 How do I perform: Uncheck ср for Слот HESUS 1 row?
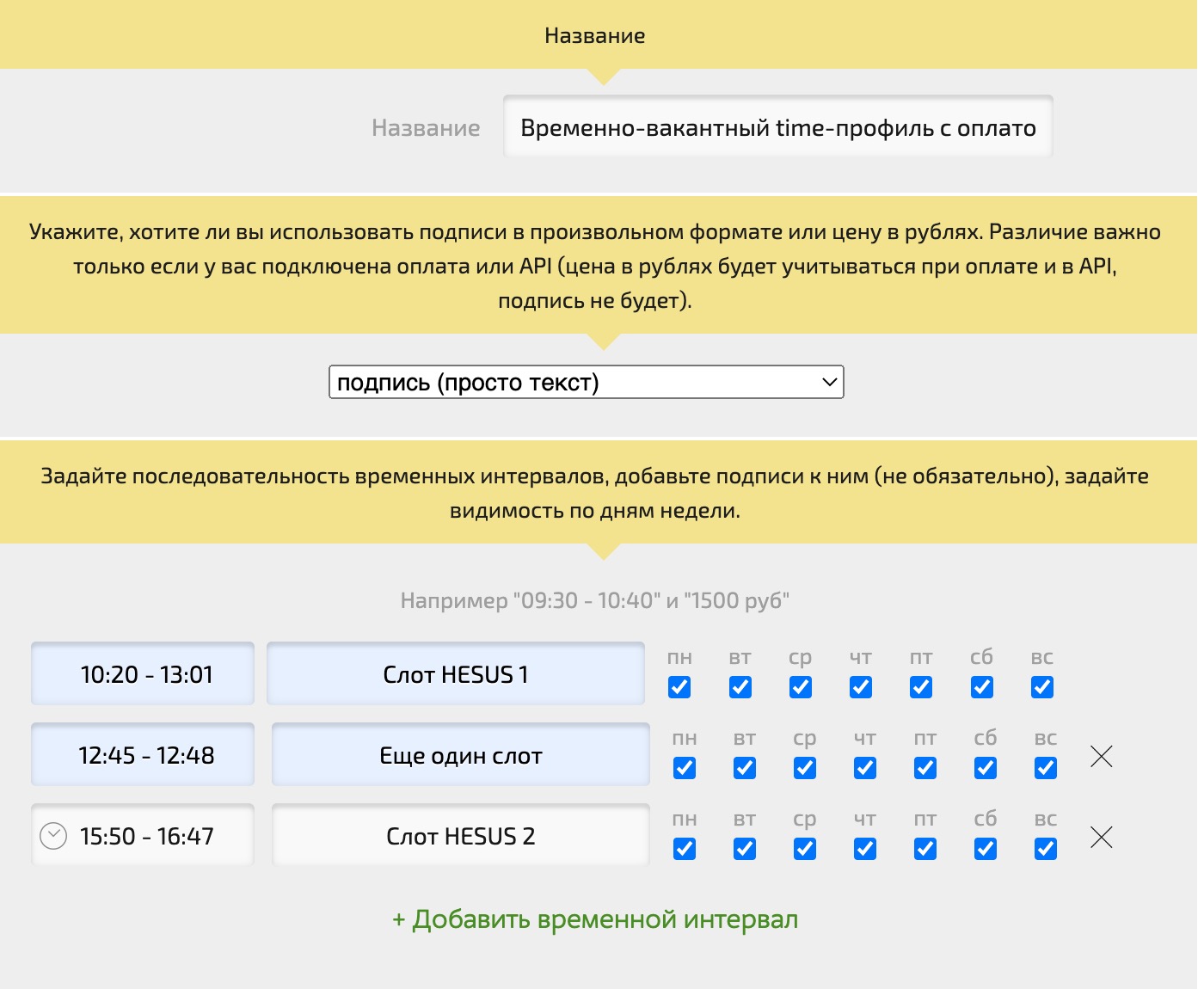801,687
